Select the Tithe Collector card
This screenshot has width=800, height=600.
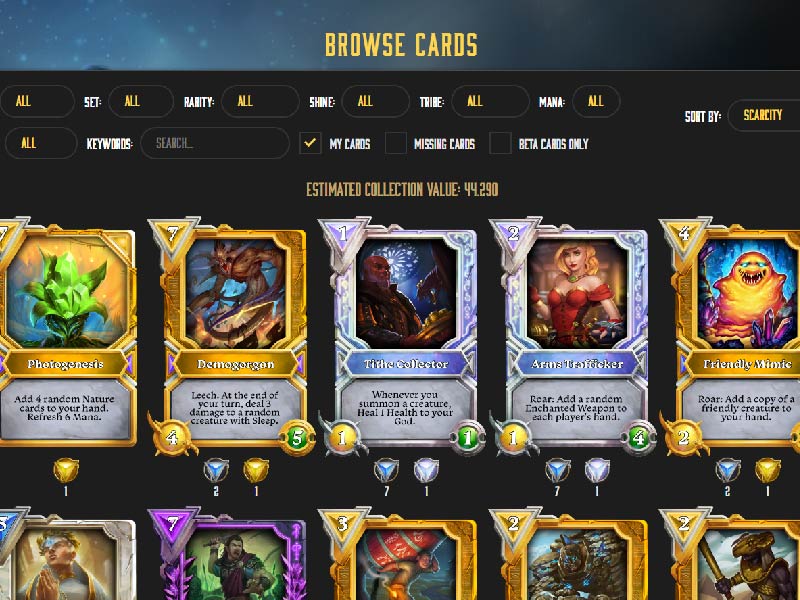(404, 336)
